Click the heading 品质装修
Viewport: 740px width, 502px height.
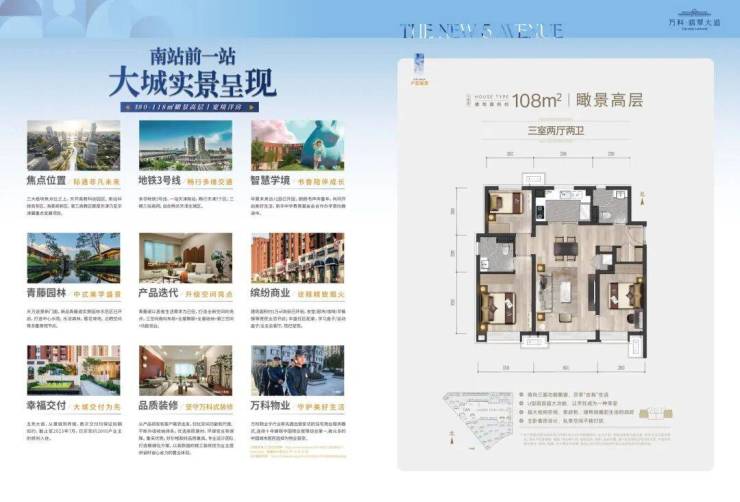pos(158,406)
